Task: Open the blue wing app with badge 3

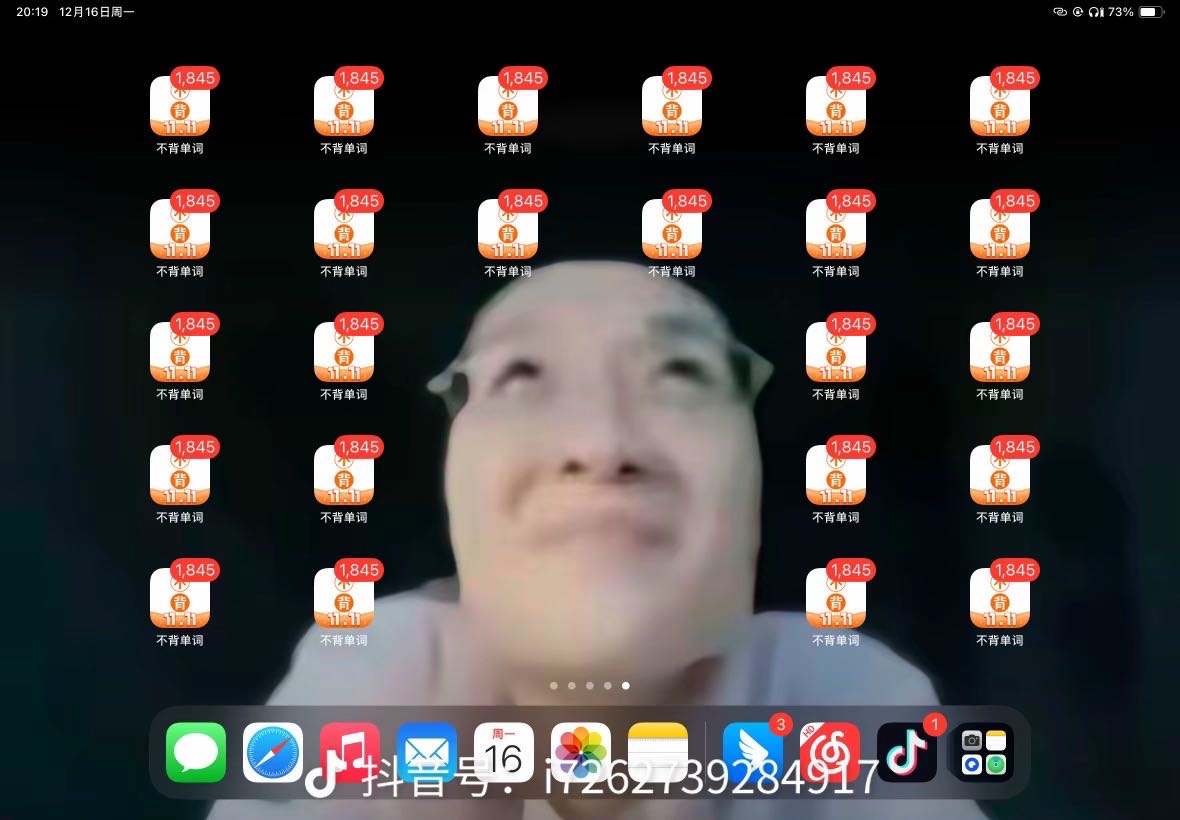Action: [x=753, y=752]
